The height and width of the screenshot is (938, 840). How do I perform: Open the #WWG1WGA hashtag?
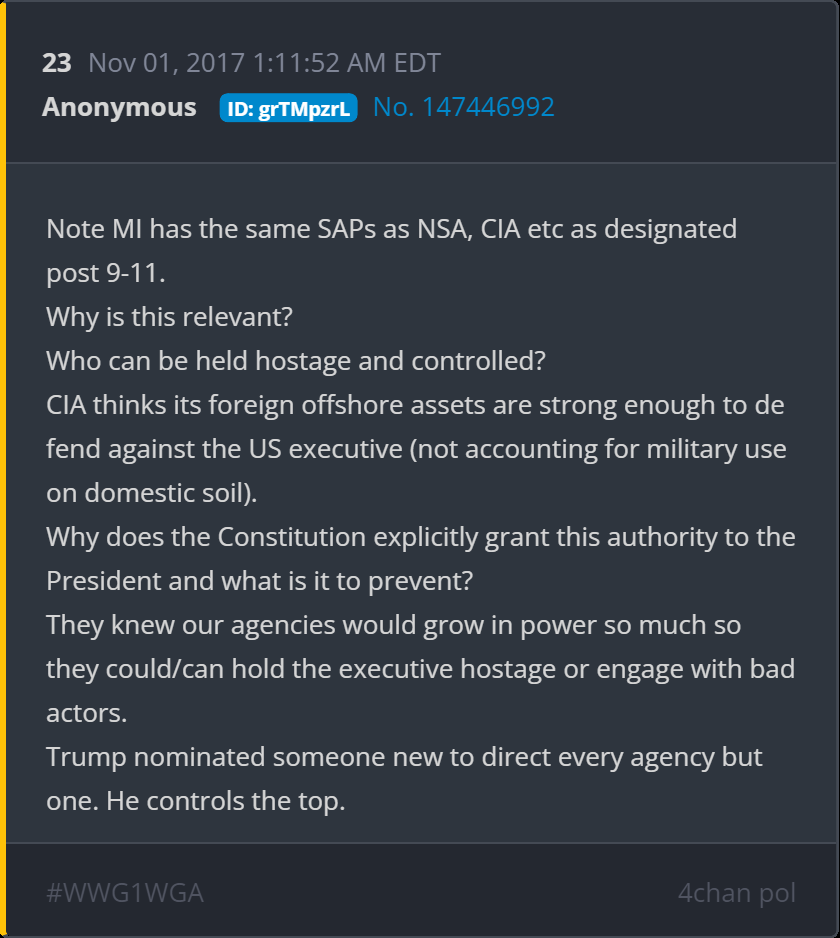click(125, 892)
